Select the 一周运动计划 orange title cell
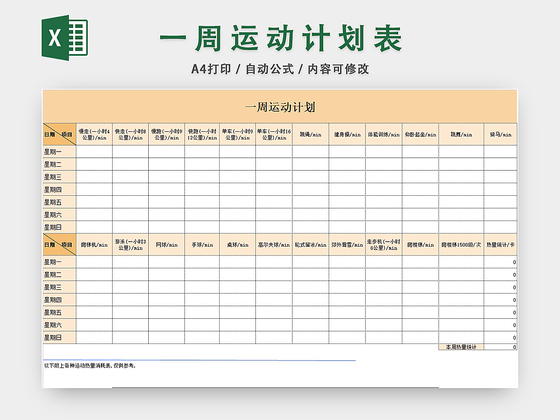This screenshot has height=420, width=560. (x=280, y=107)
